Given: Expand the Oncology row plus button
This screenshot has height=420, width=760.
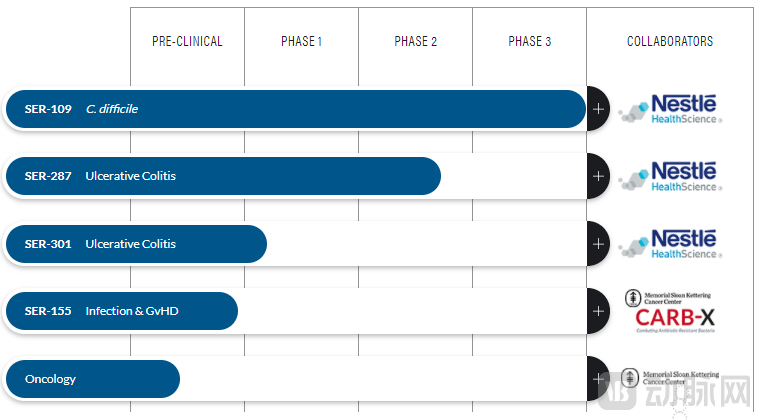Looking at the screenshot, I should click(598, 379).
